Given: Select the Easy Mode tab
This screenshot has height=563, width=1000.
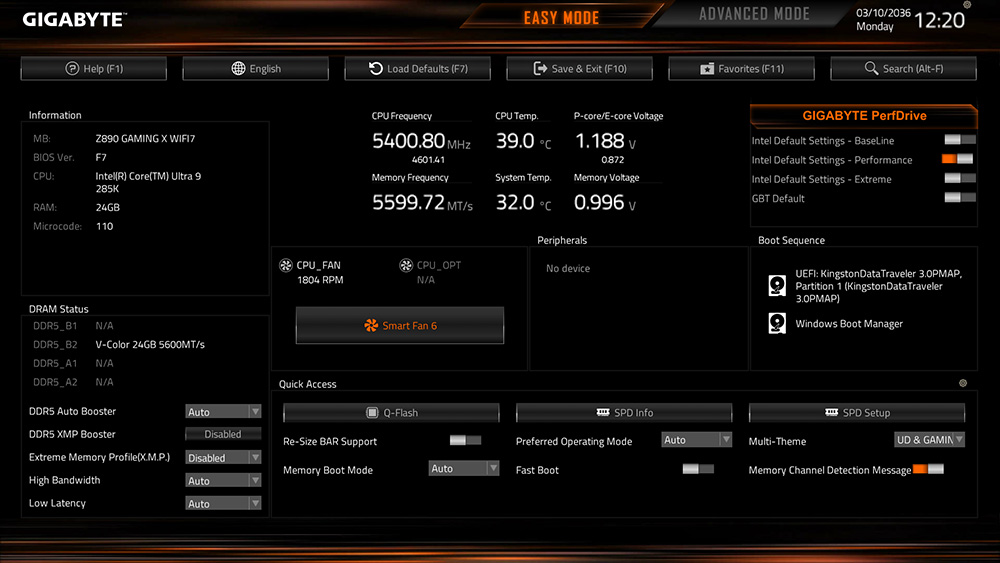Looking at the screenshot, I should [561, 18].
